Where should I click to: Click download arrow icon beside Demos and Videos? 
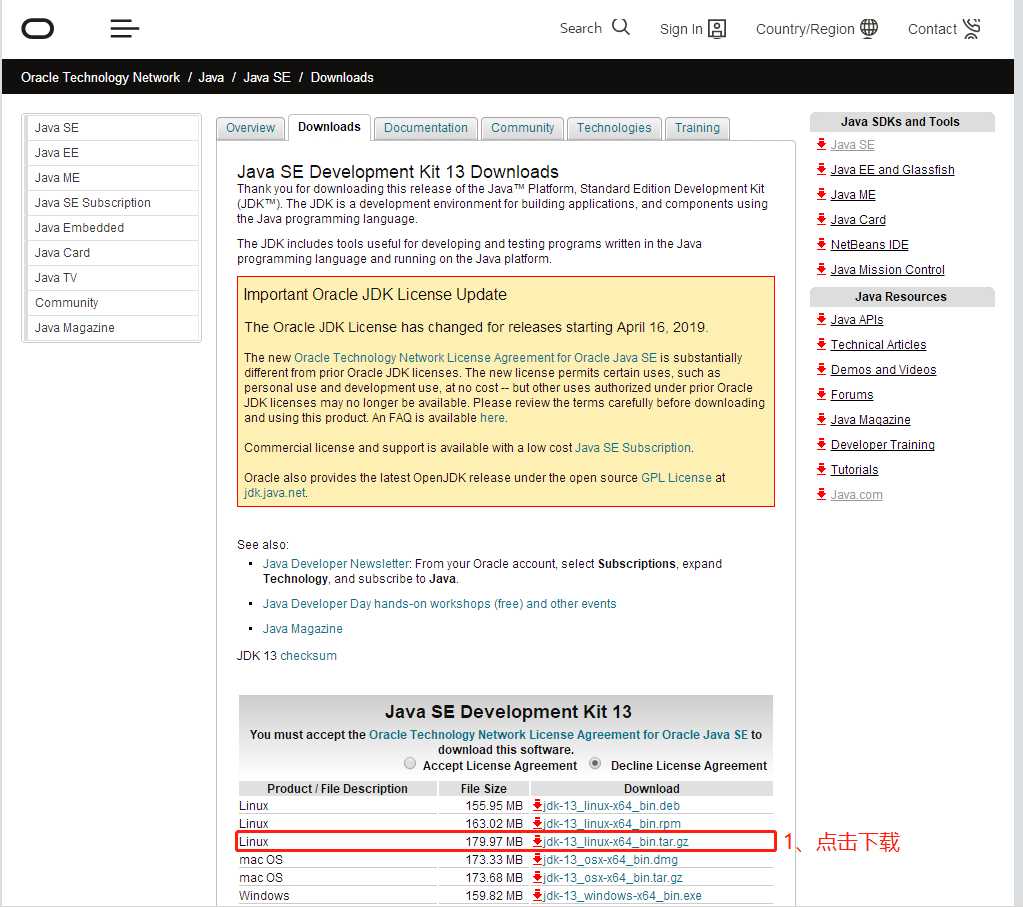821,369
